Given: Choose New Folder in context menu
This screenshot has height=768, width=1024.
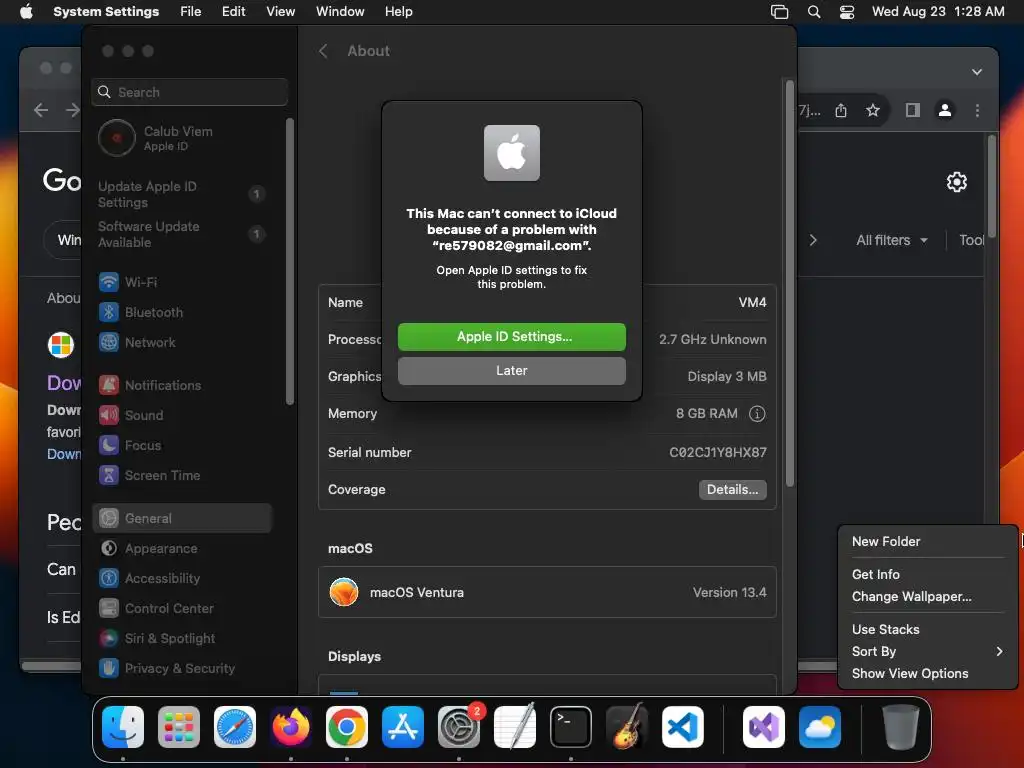Looking at the screenshot, I should click(x=927, y=541).
